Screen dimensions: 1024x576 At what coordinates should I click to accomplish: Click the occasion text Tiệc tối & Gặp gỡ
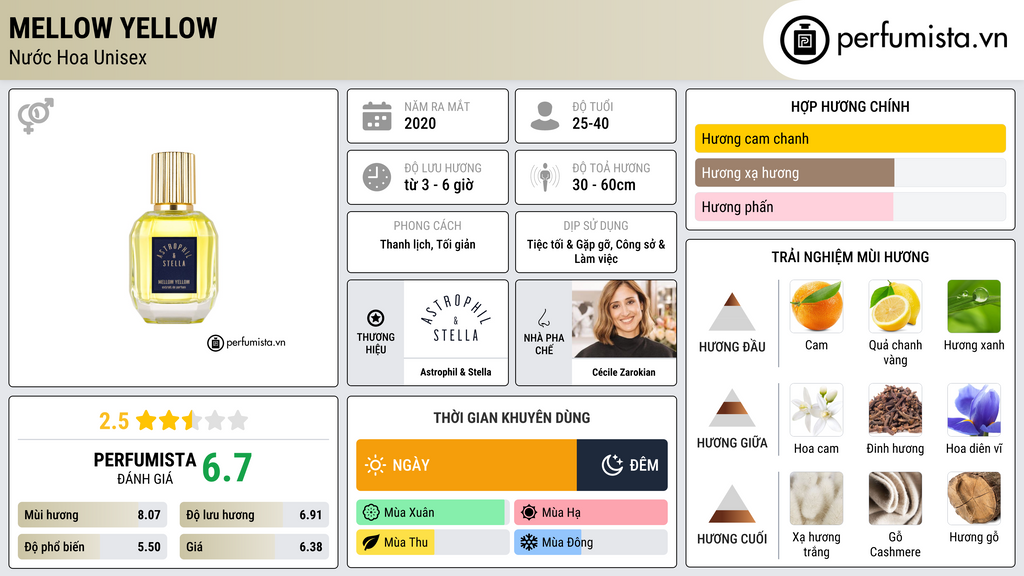click(569, 244)
